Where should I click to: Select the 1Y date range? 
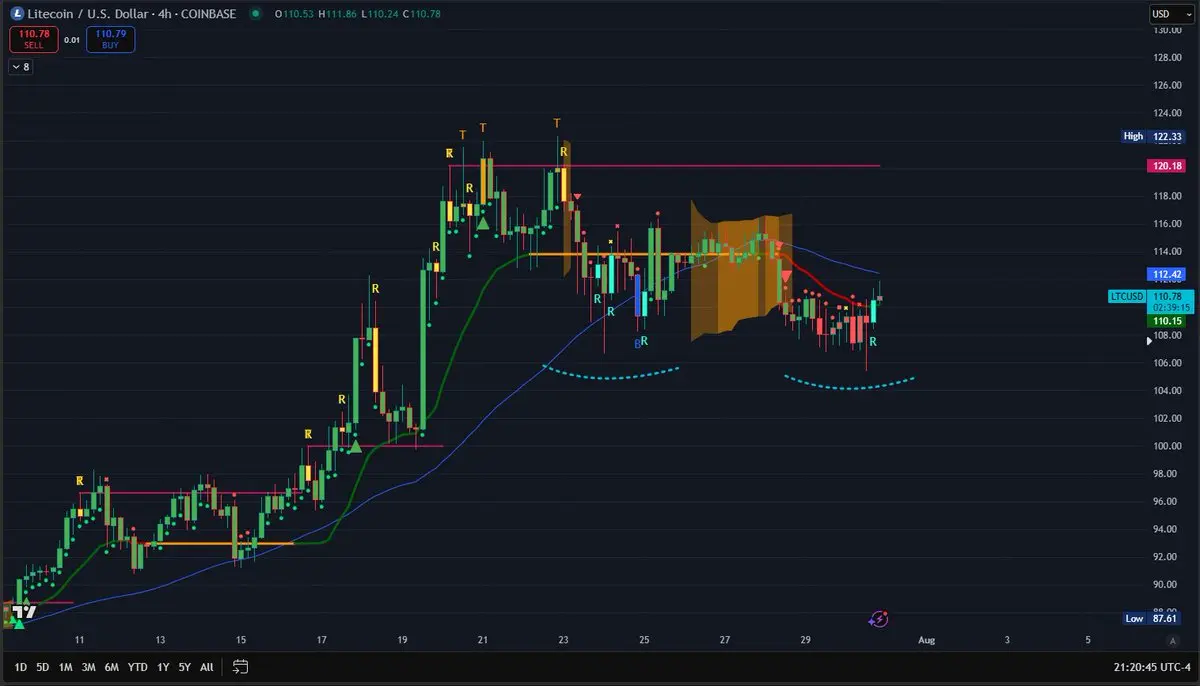pos(163,666)
